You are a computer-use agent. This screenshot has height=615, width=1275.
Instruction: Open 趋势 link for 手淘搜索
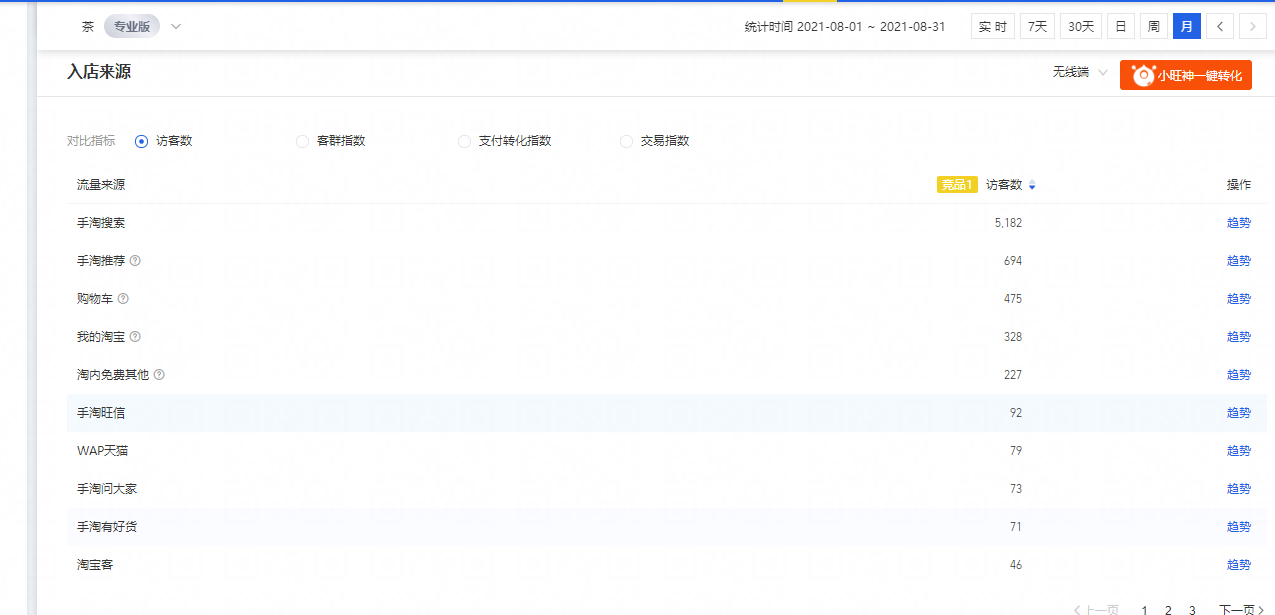point(1238,223)
